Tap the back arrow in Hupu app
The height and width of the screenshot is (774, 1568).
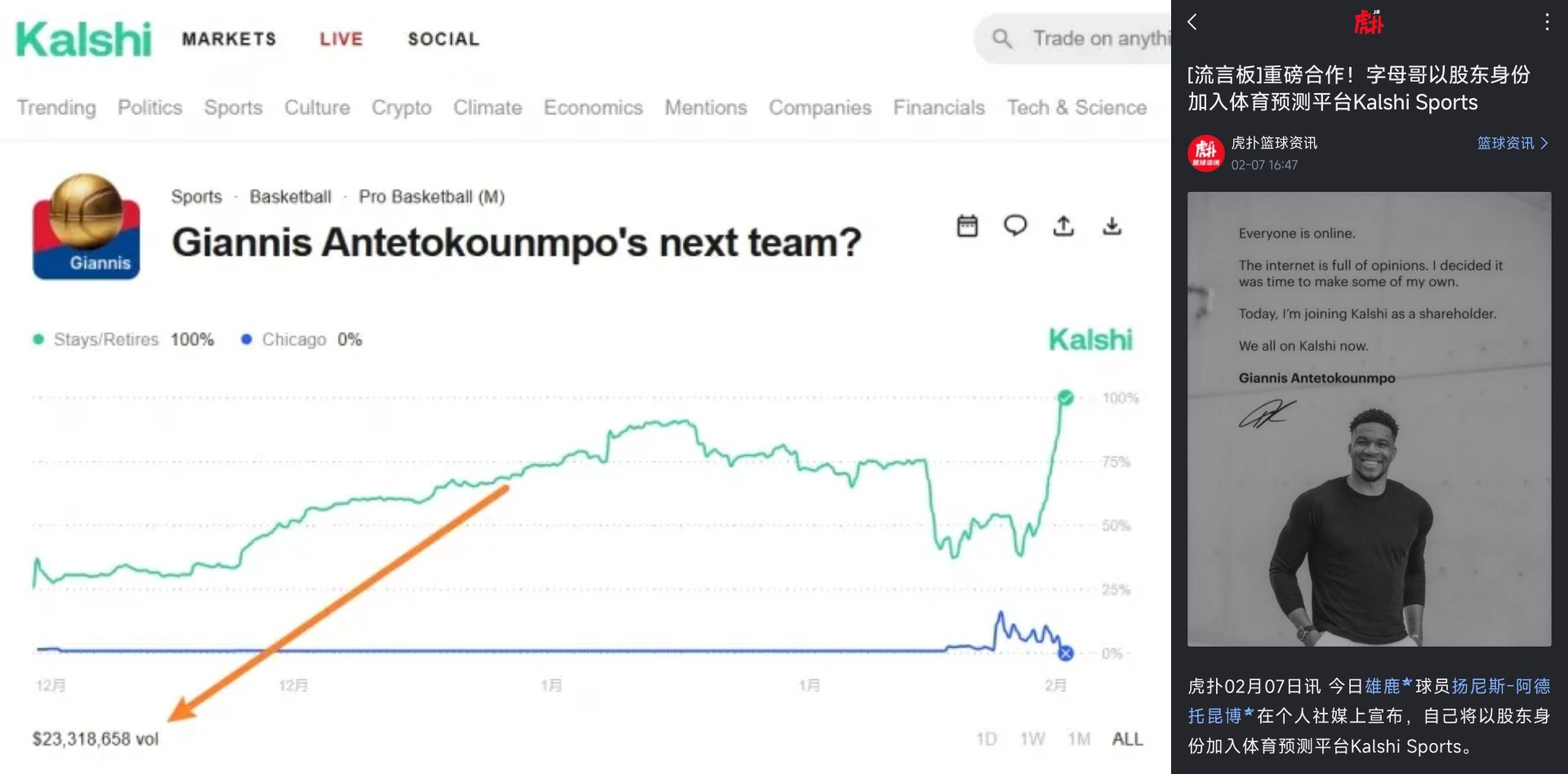pos(1192,22)
